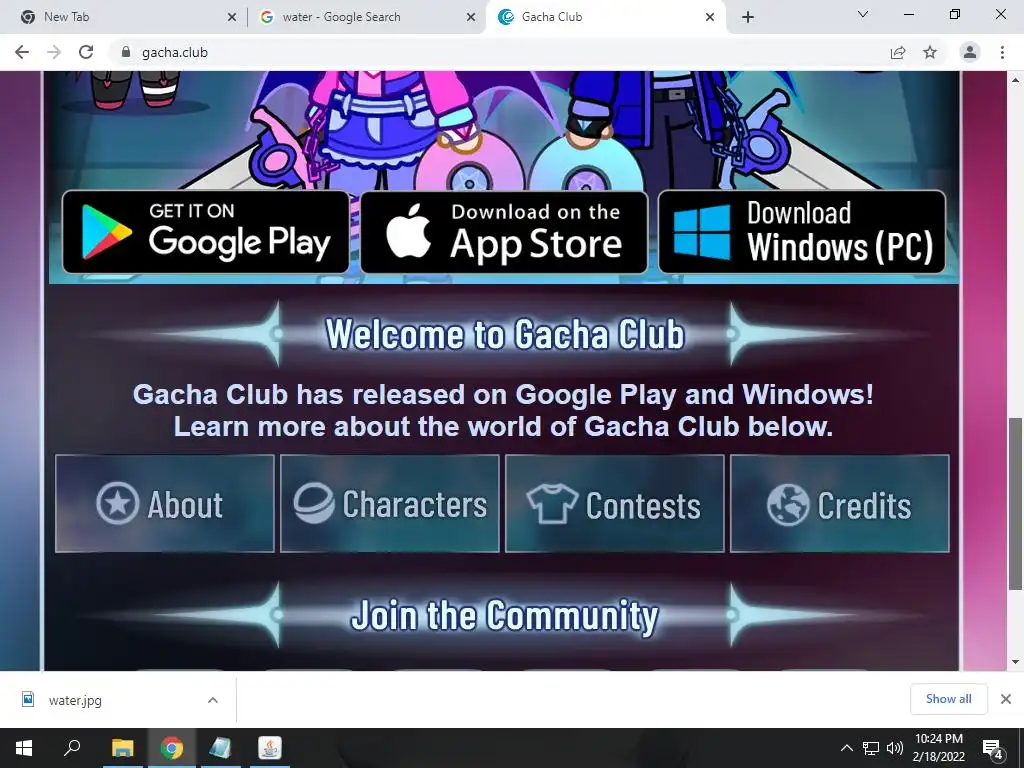Open Chrome's three-dot menu
1024x768 pixels.
tap(1002, 52)
